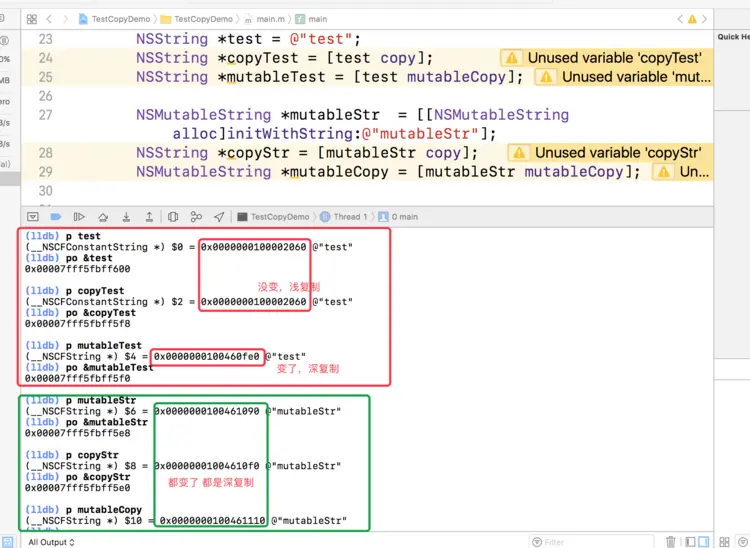Open the "Unused variable 'copyStr'" warning message
The width and height of the screenshot is (750, 548).
click(618, 153)
